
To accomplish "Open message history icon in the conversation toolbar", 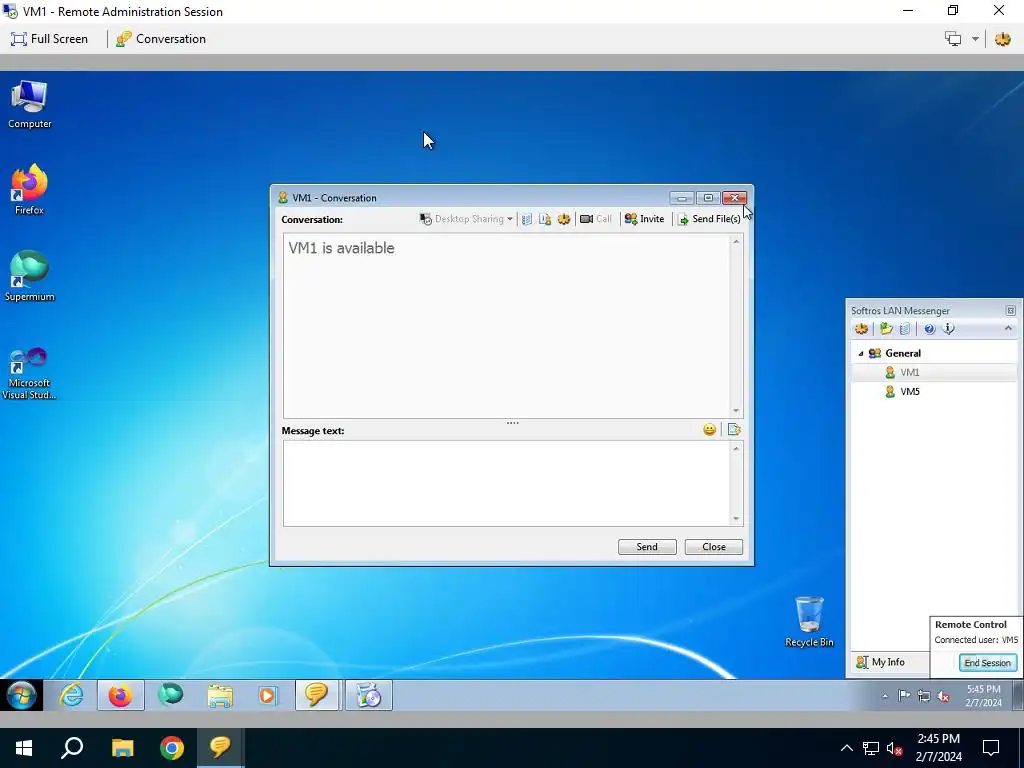I will click(527, 219).
